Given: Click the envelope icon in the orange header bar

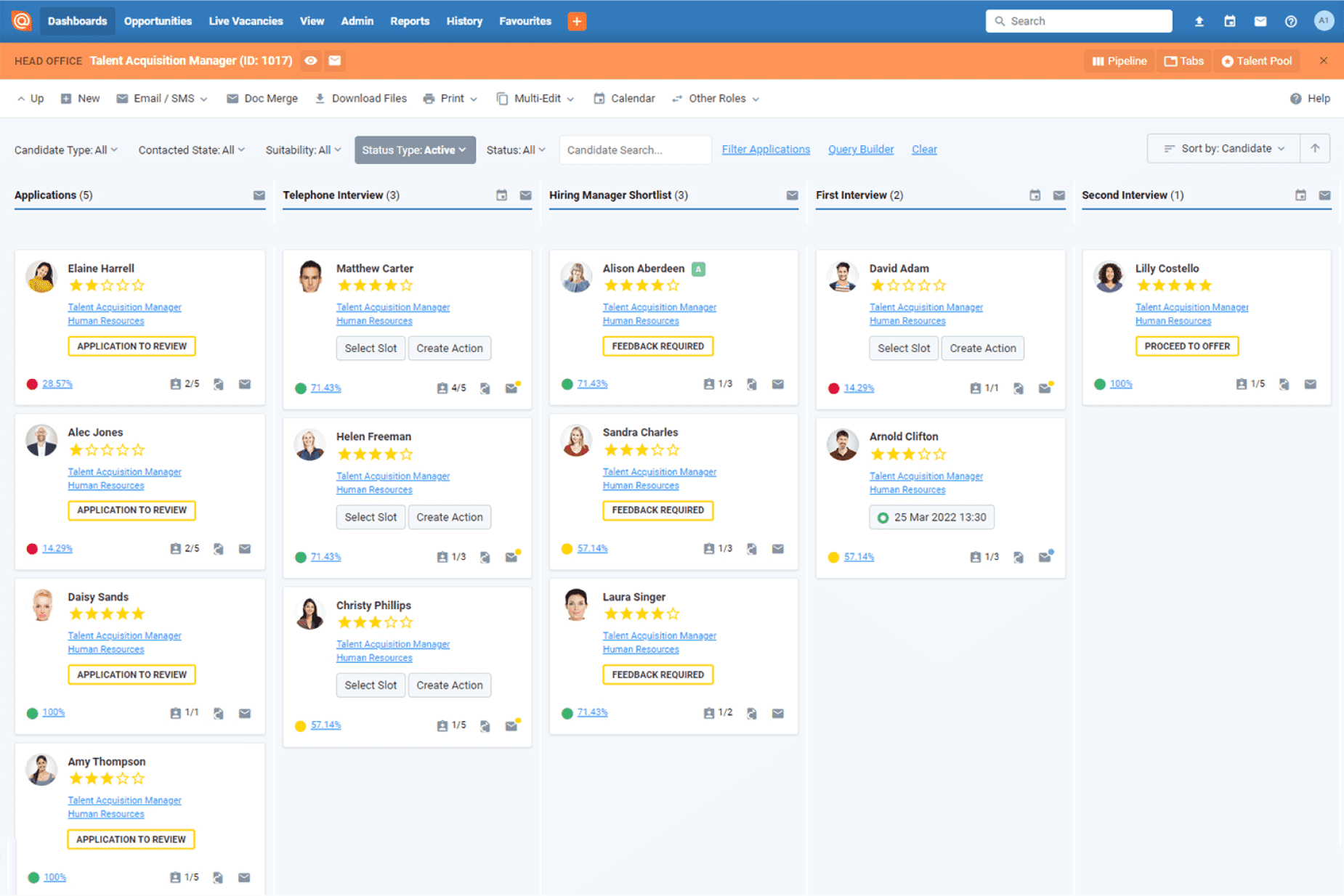Looking at the screenshot, I should pyautogui.click(x=334, y=61).
